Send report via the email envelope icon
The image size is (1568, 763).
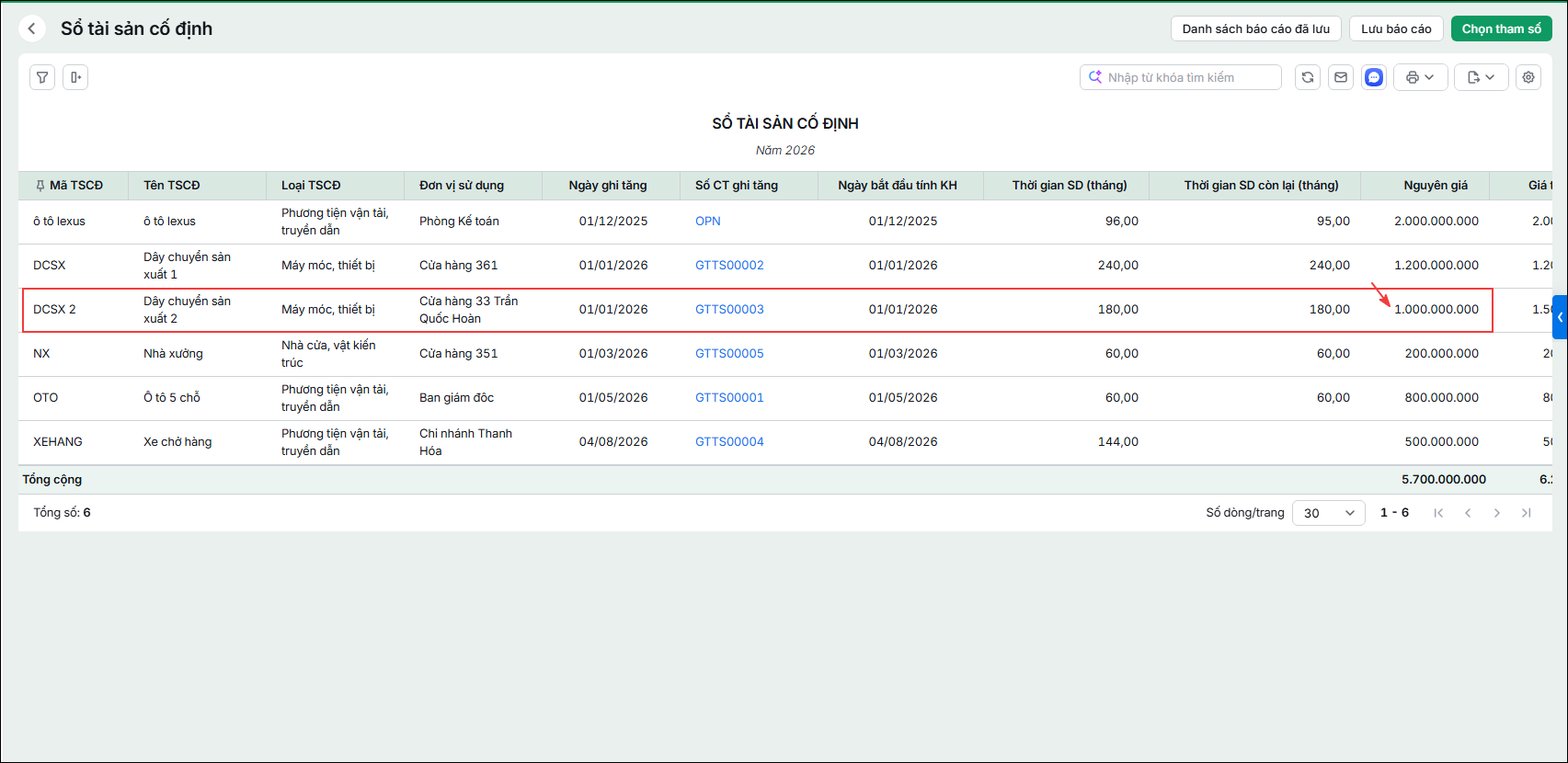click(1341, 77)
